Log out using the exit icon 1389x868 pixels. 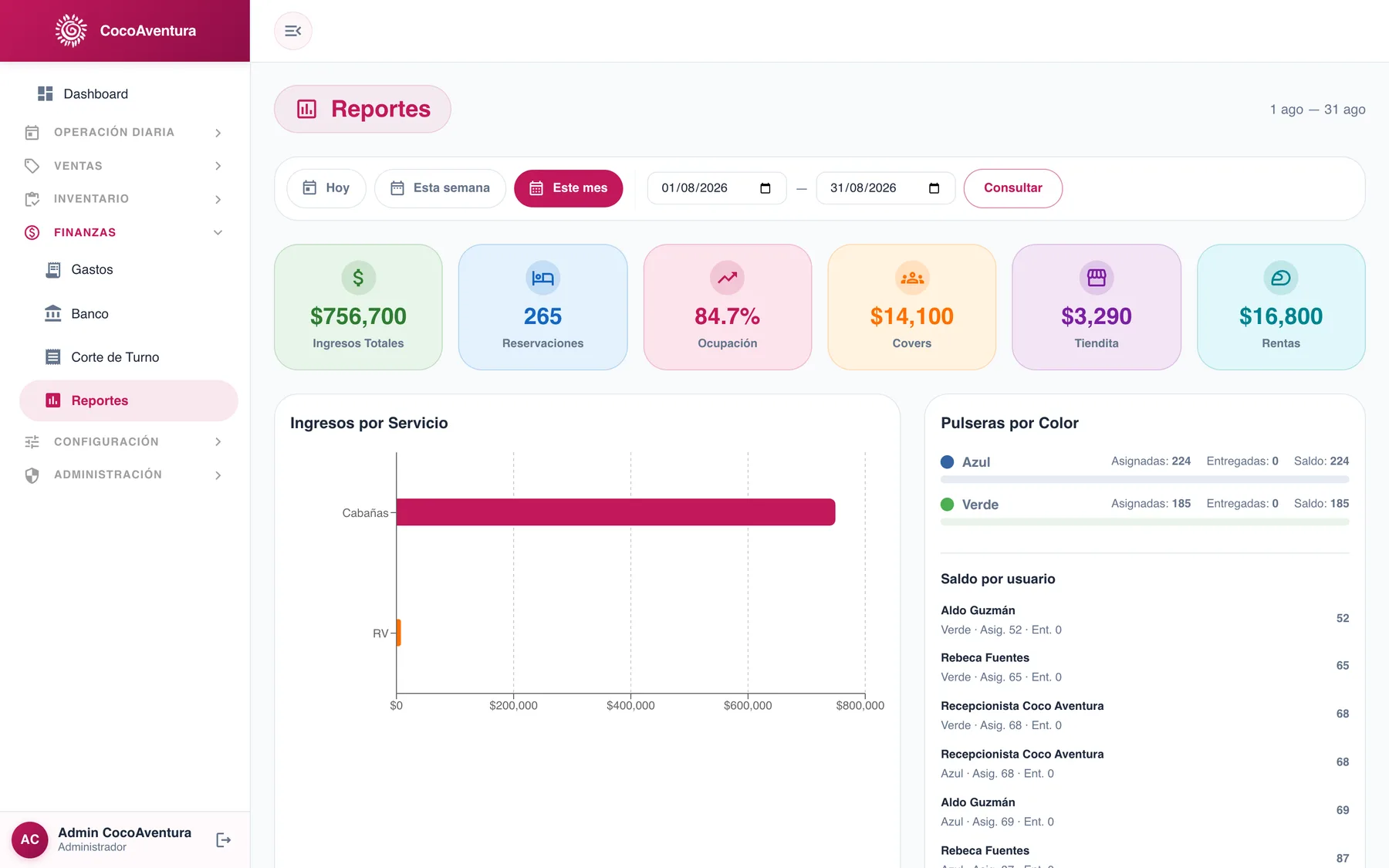click(x=224, y=839)
